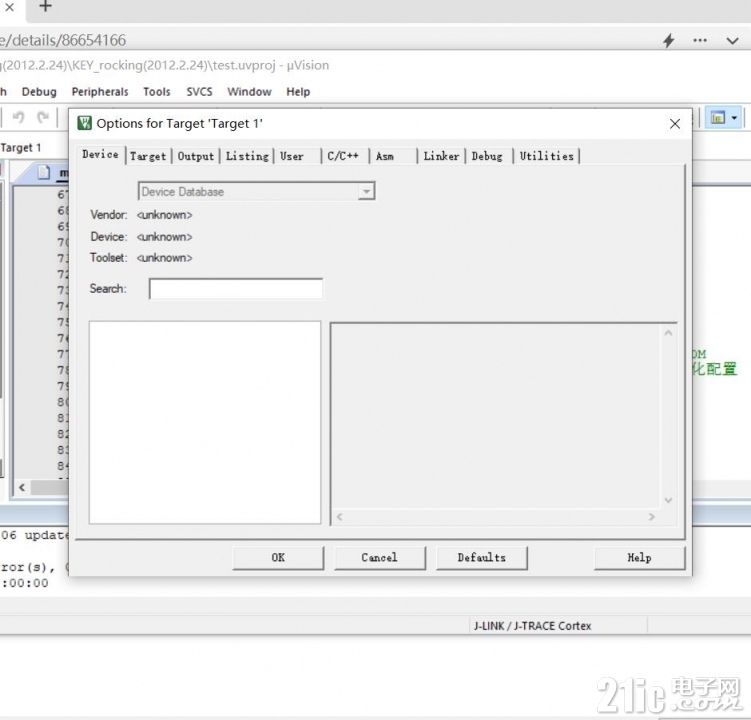This screenshot has width=751, height=720.
Task: Confirm with the OK button
Action: pos(278,558)
